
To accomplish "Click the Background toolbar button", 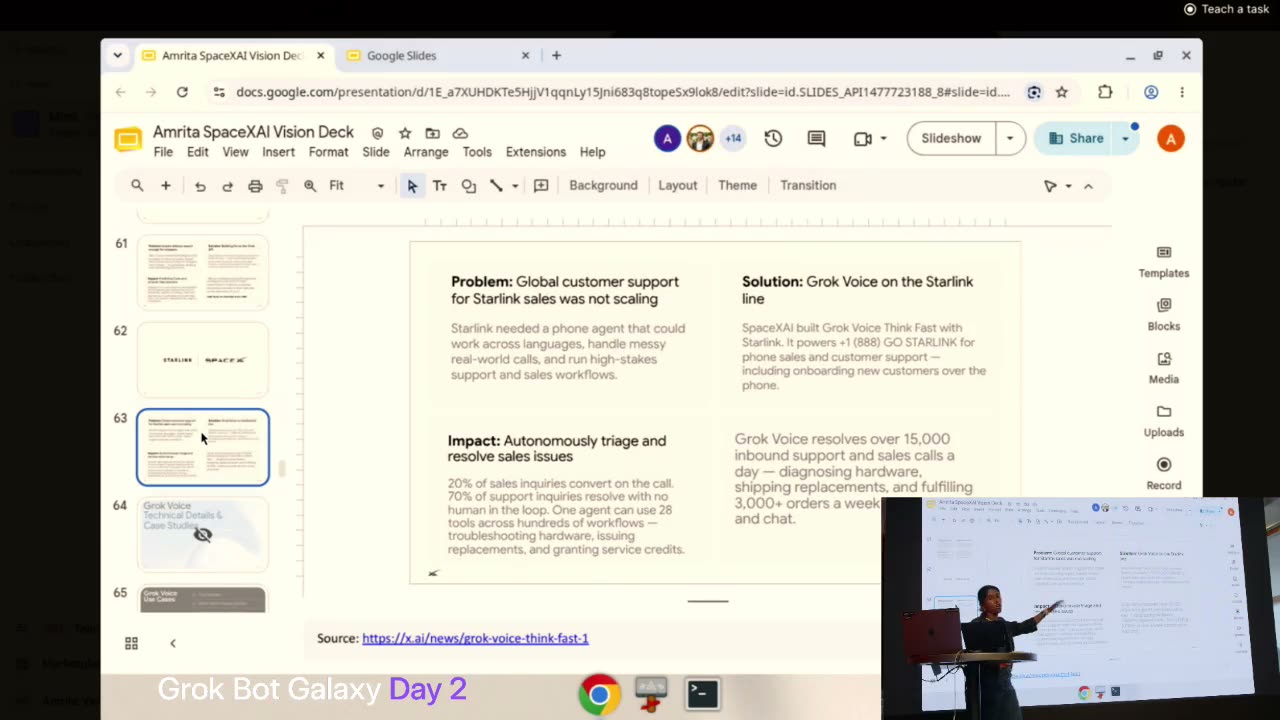I will click(603, 185).
